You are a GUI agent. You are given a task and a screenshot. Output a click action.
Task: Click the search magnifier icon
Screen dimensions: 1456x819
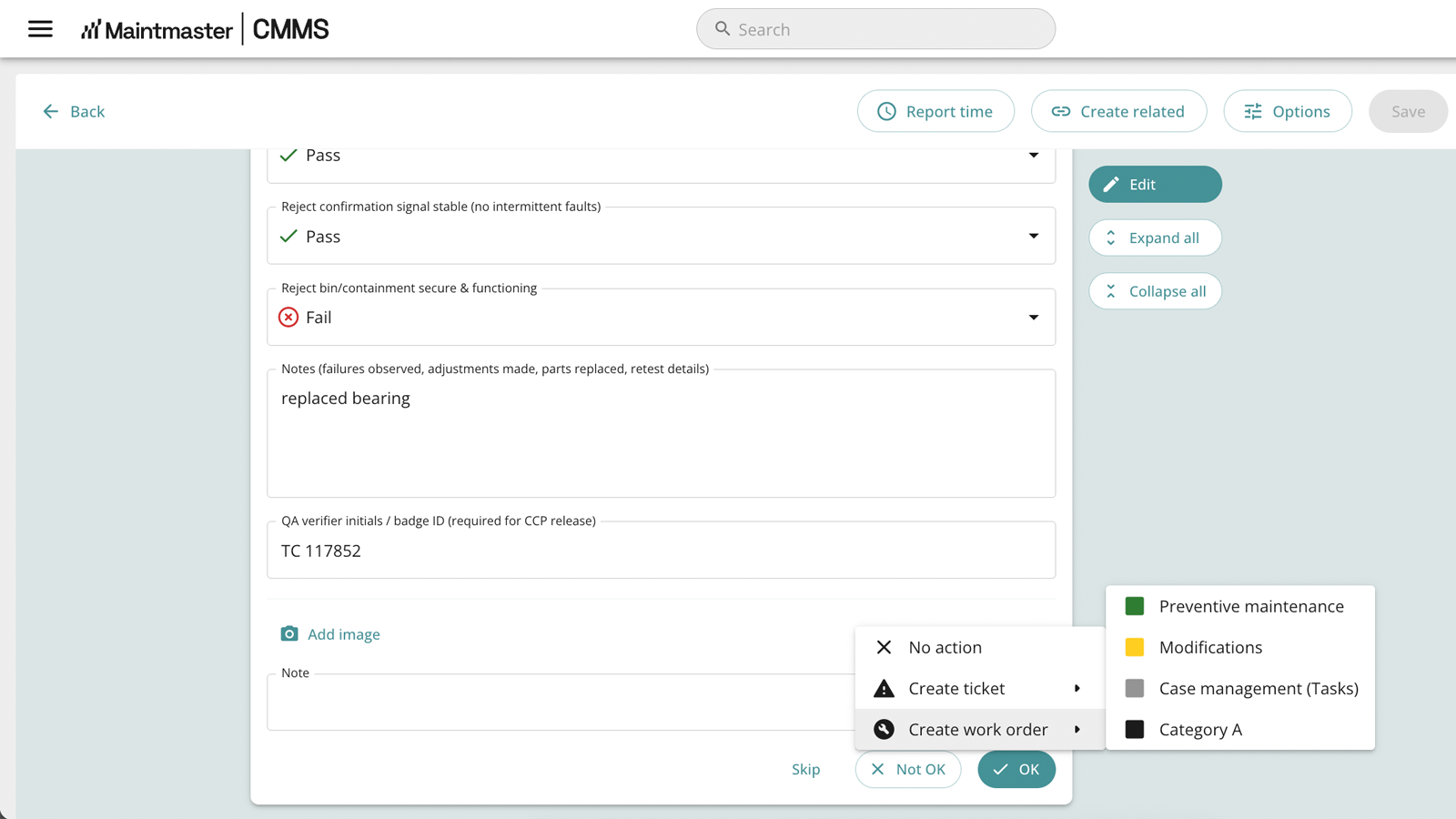pos(723,29)
